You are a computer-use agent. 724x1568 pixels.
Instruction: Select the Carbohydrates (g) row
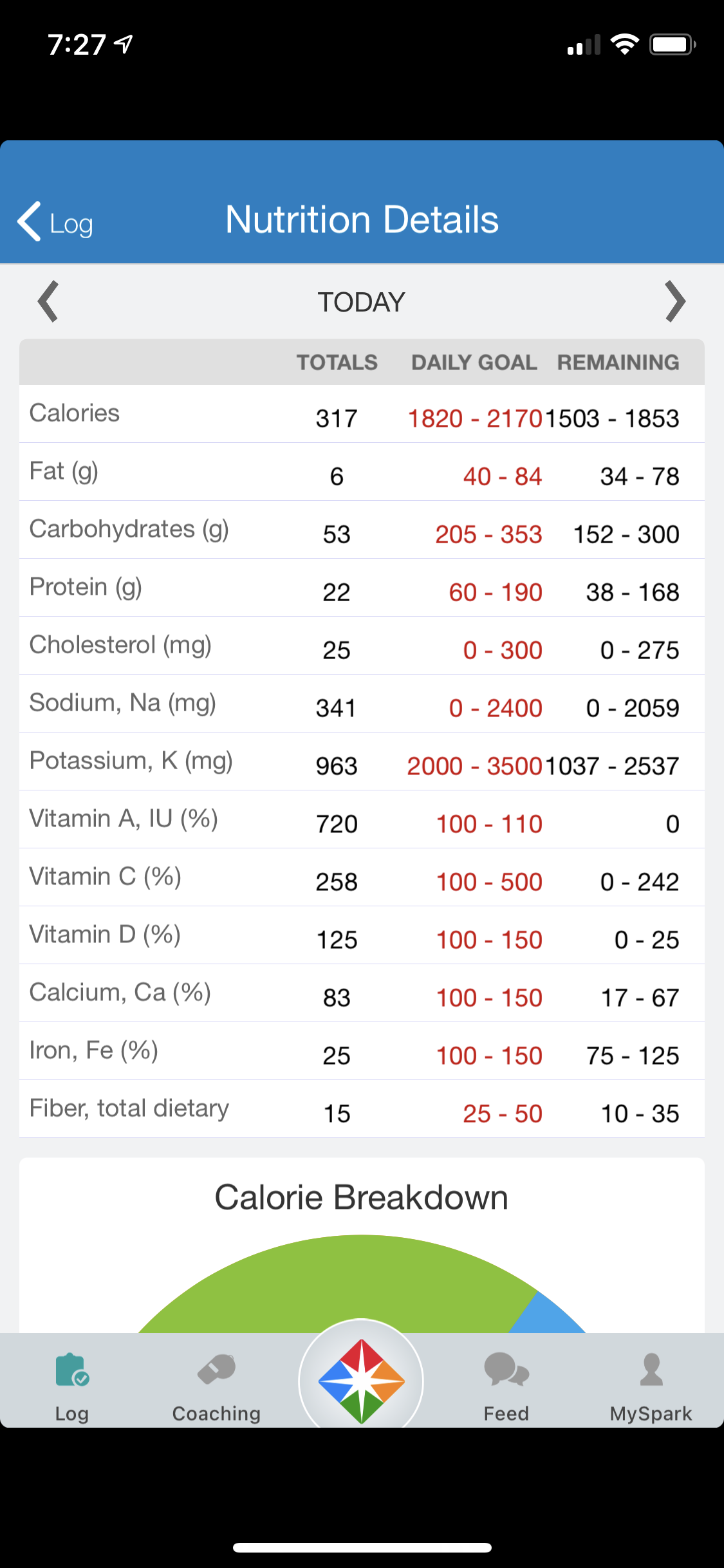362,530
